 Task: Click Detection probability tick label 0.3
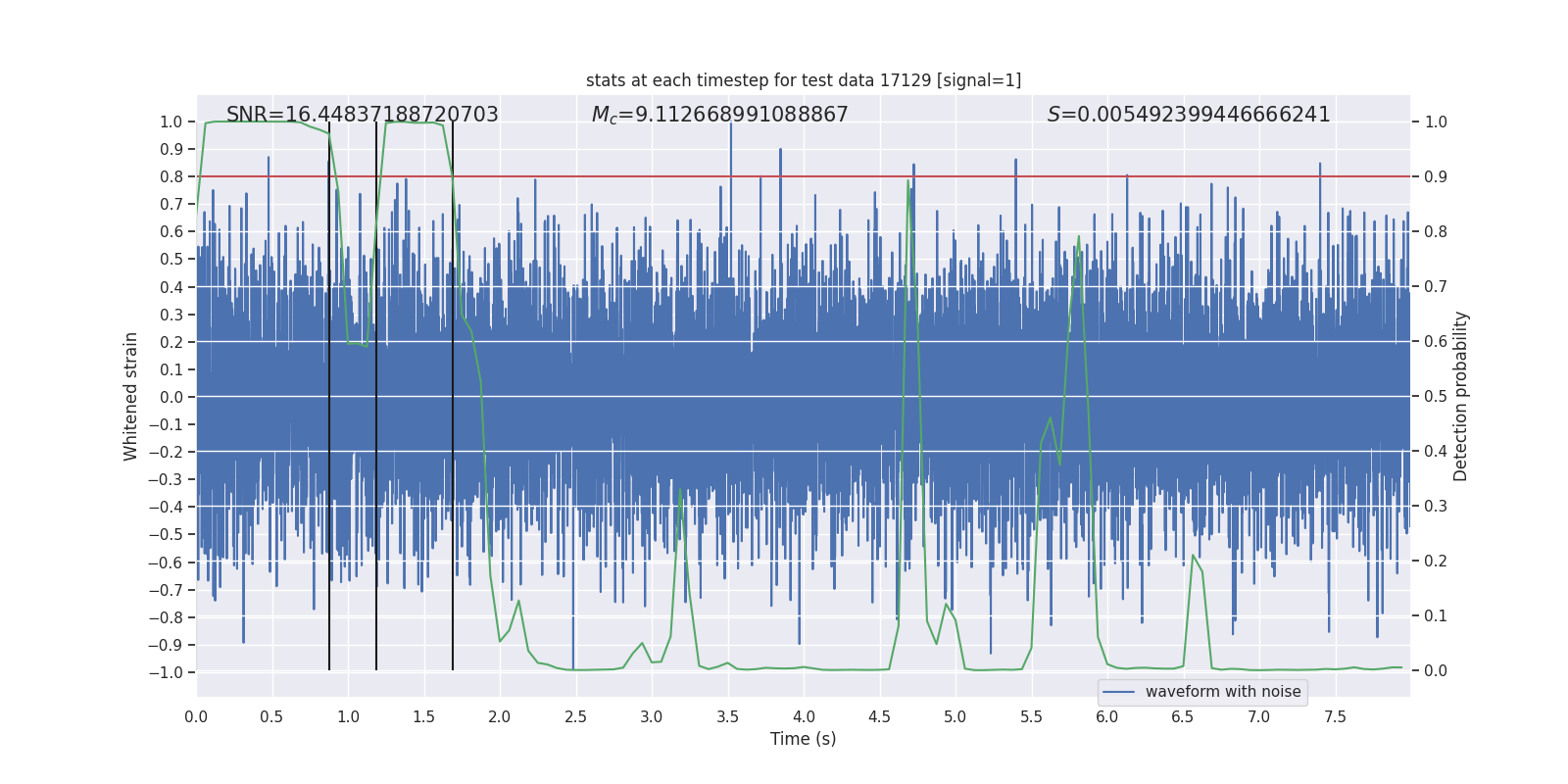(1436, 507)
